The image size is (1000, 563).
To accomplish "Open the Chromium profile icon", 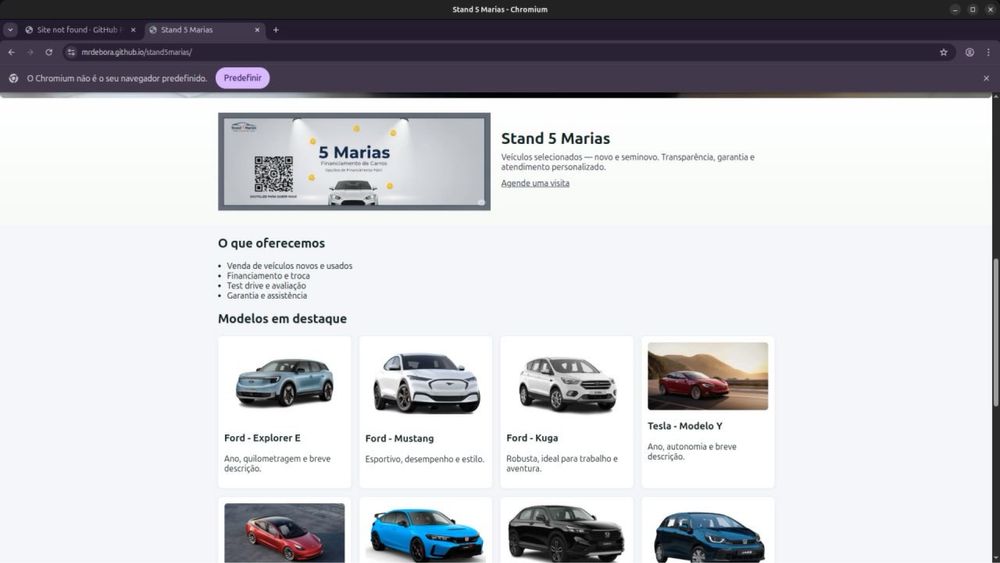I will click(969, 52).
